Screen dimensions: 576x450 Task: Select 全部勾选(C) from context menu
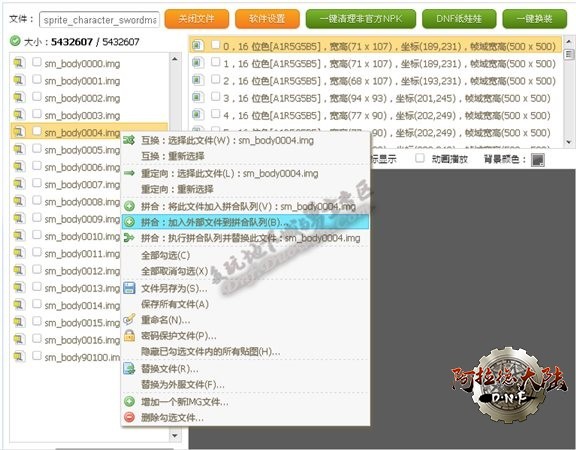(x=165, y=255)
